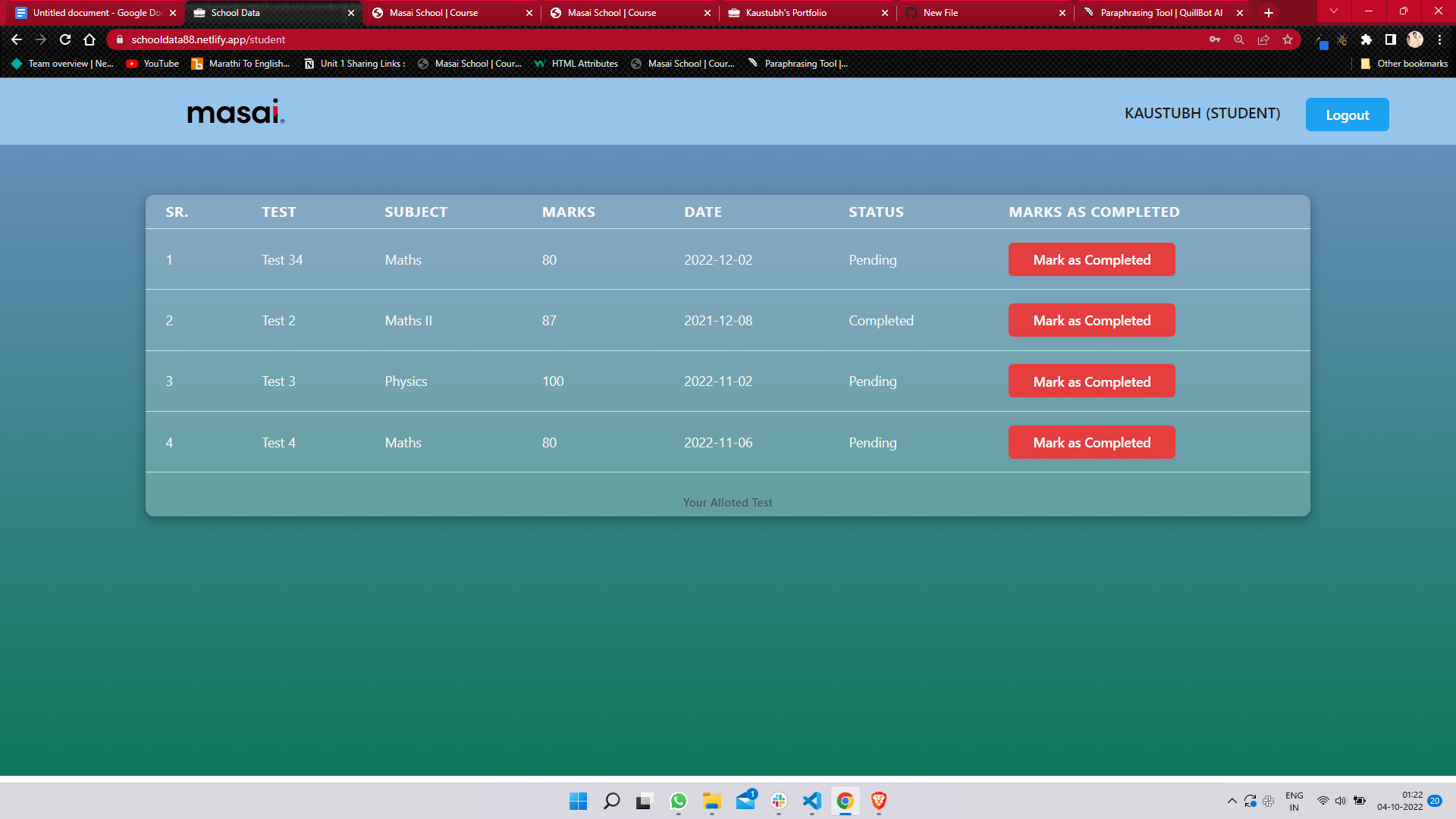The image size is (1456, 819).
Task: Open the Extensions puzzle icon
Action: coord(1367,39)
